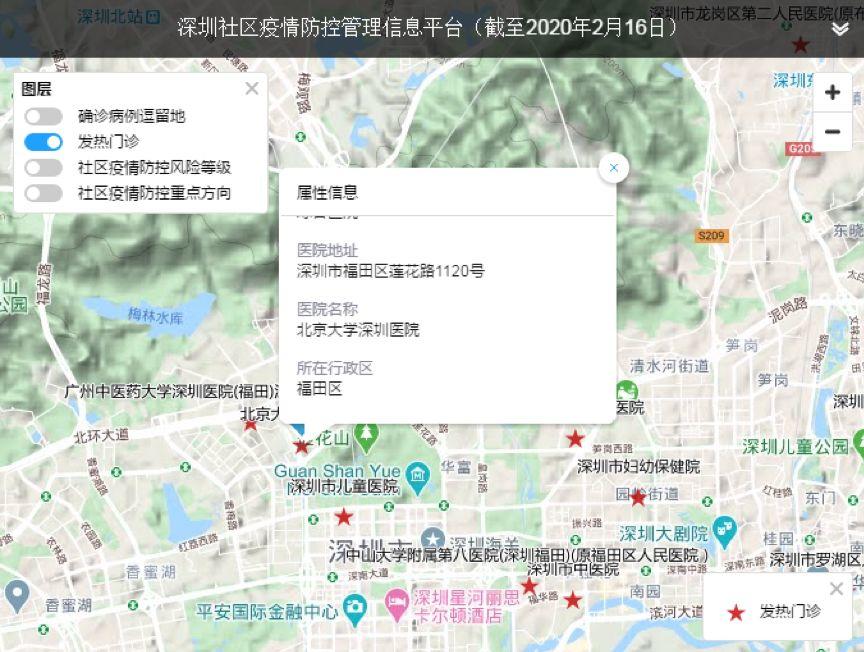Click the 深圳市 city hall star marker
The width and height of the screenshot is (864, 652).
click(x=433, y=538)
